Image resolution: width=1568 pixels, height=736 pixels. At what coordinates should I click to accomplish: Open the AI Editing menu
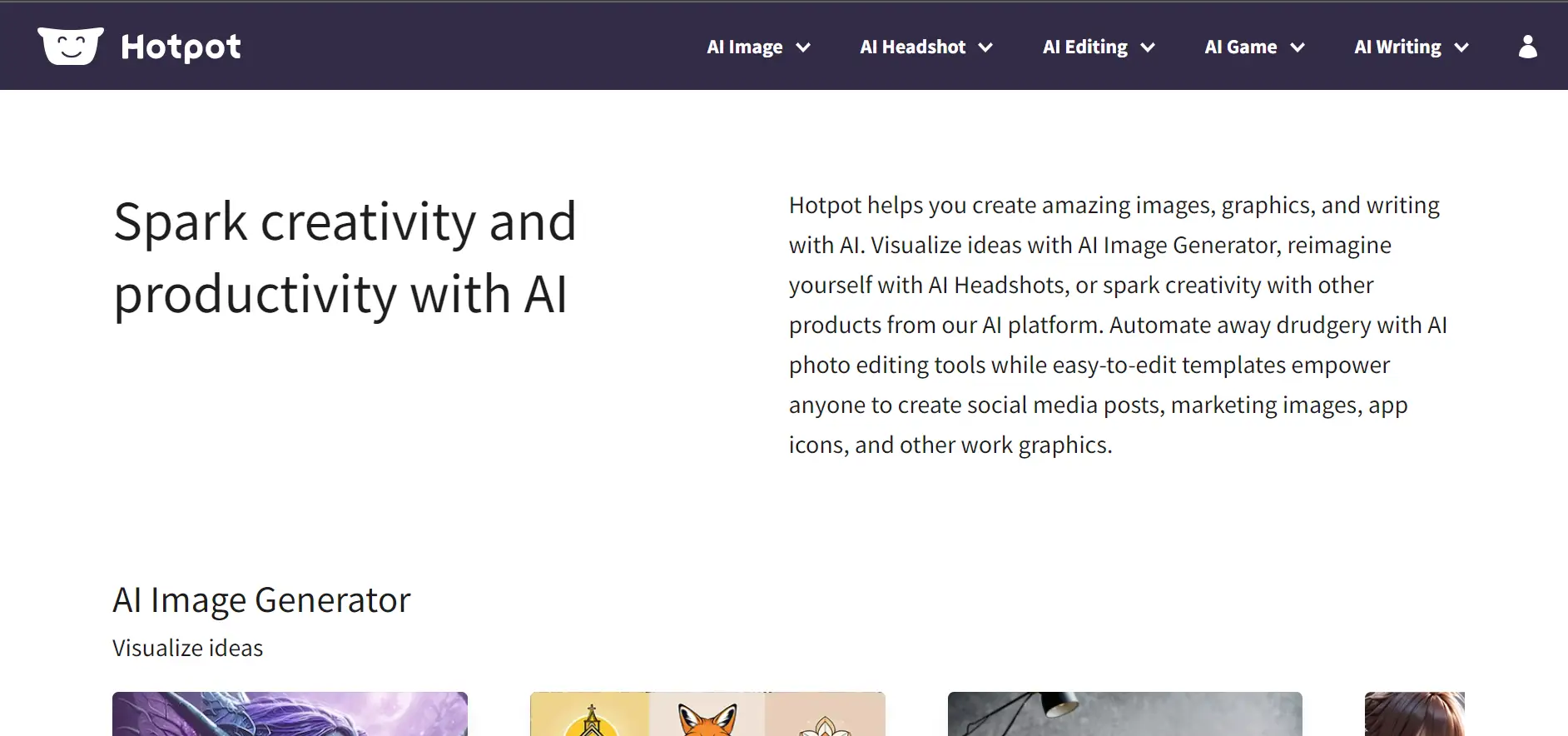pyautogui.click(x=1084, y=47)
